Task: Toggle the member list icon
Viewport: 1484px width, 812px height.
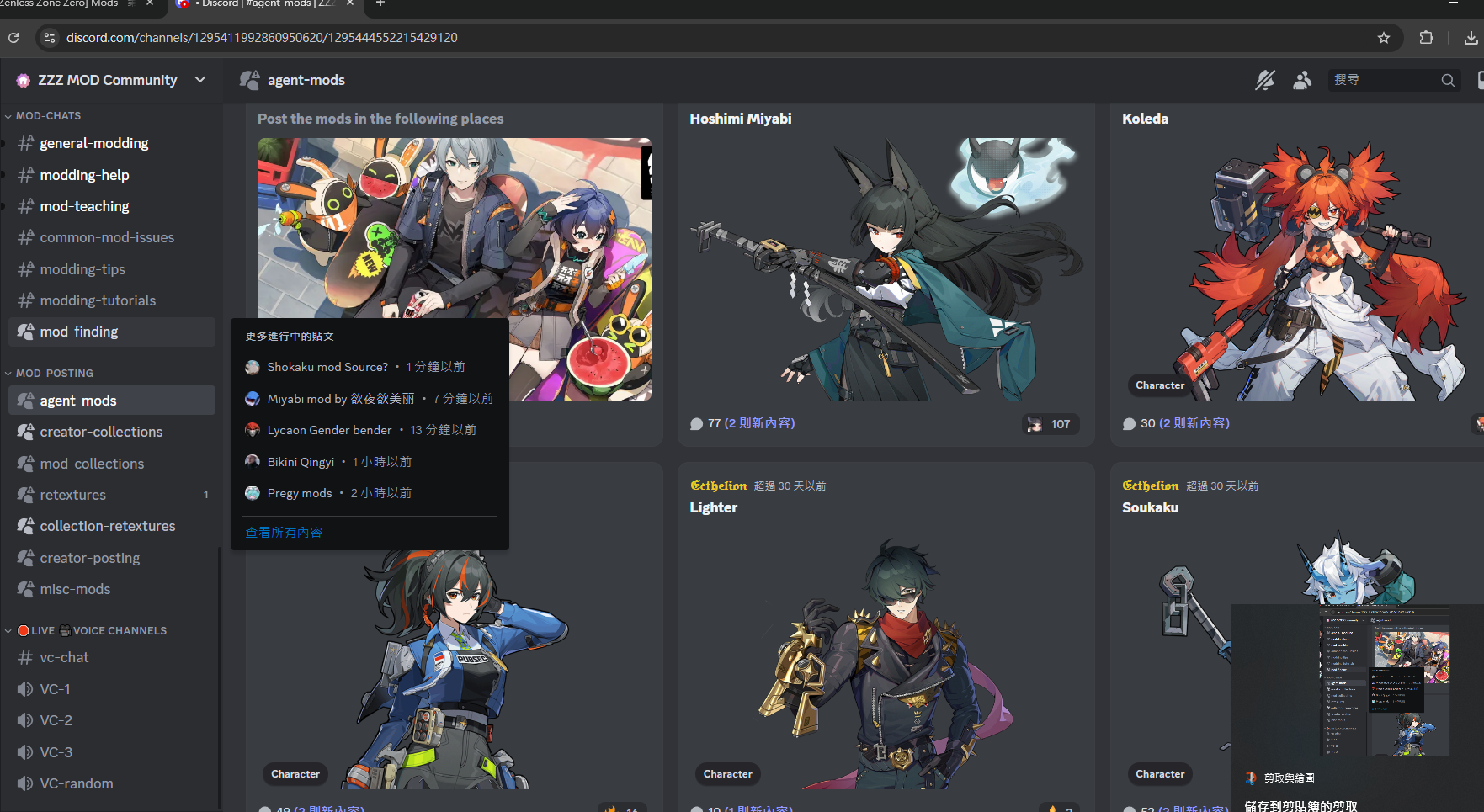Action: coord(1302,80)
